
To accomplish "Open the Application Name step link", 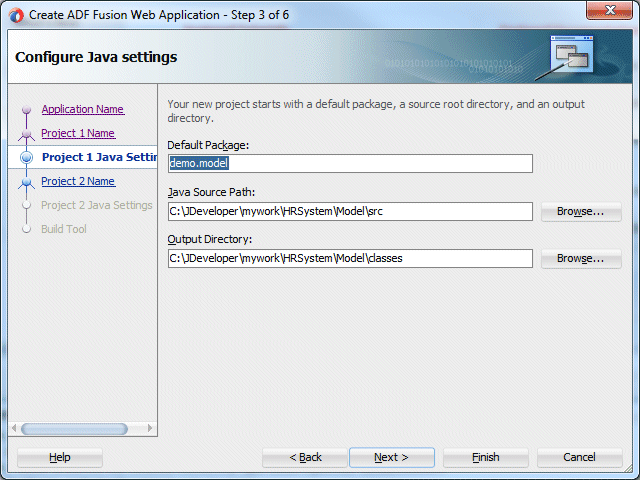I will [83, 109].
